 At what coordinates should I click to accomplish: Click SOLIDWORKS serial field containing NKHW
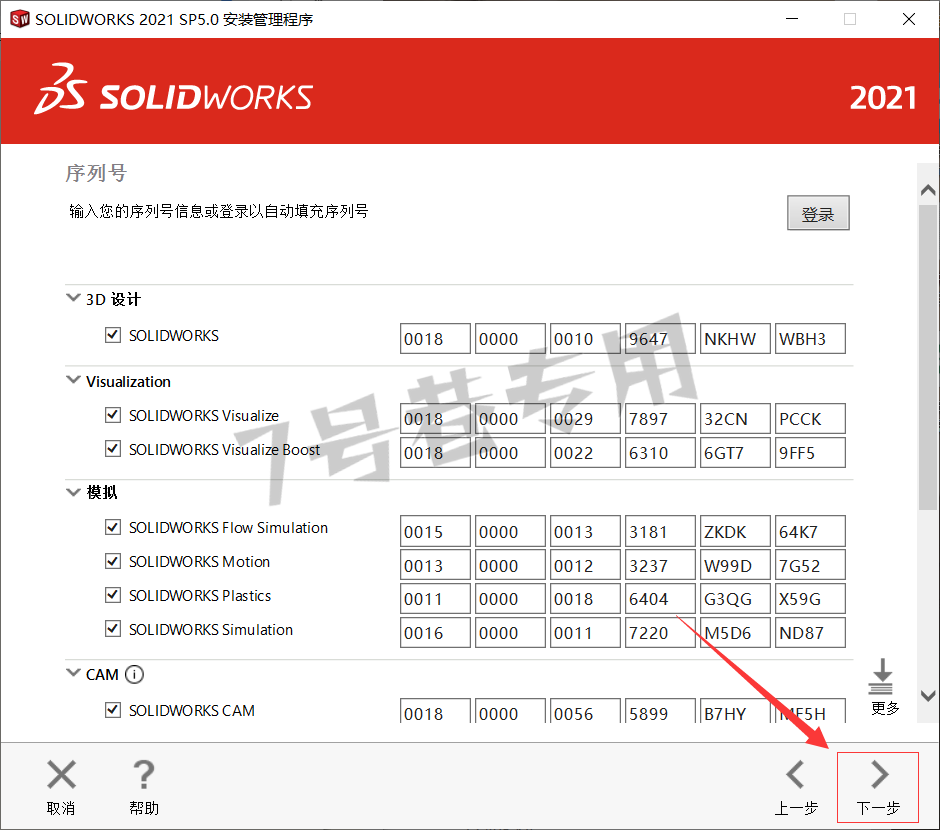click(735, 339)
